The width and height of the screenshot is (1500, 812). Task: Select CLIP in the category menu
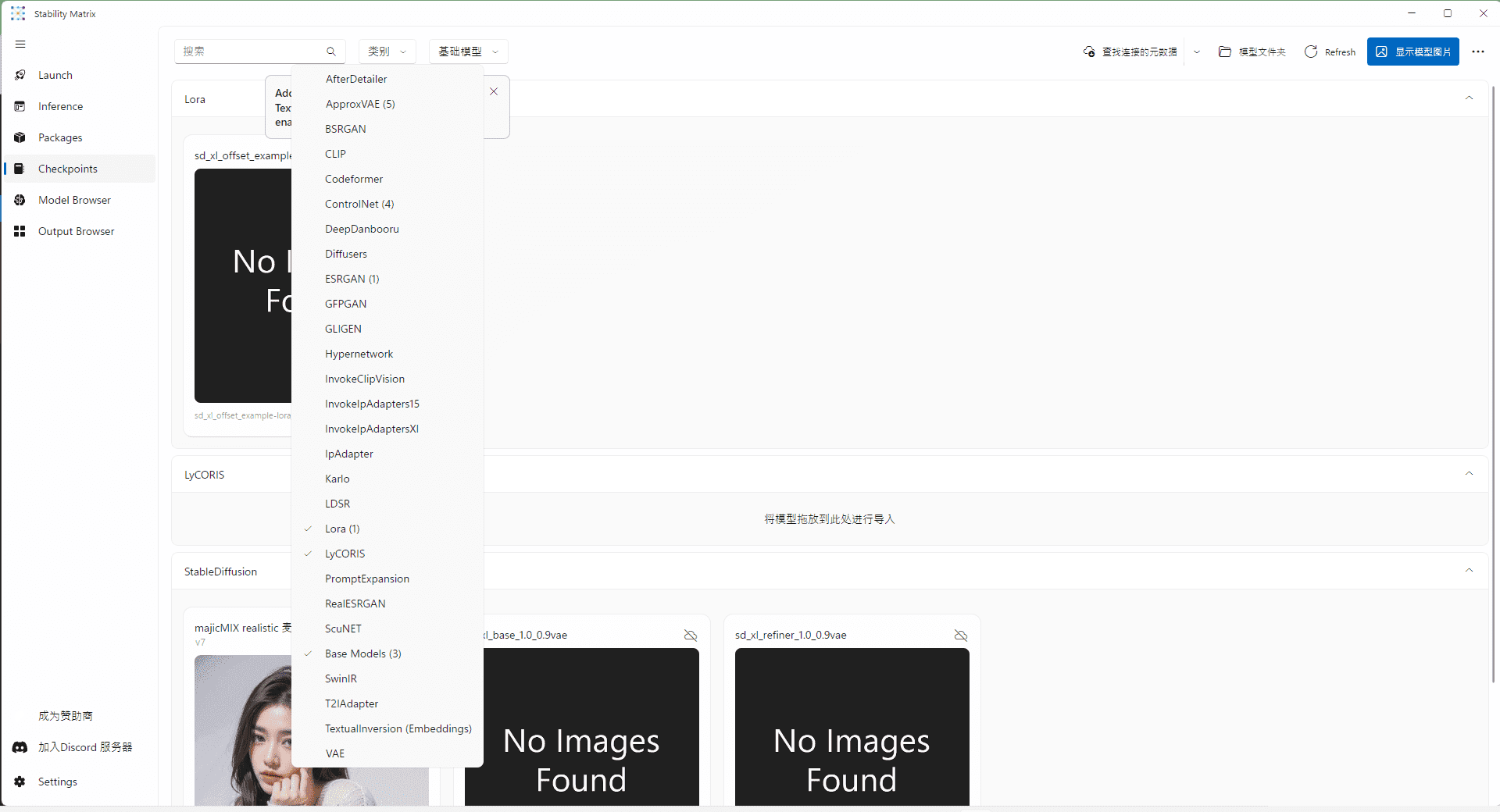387,154
